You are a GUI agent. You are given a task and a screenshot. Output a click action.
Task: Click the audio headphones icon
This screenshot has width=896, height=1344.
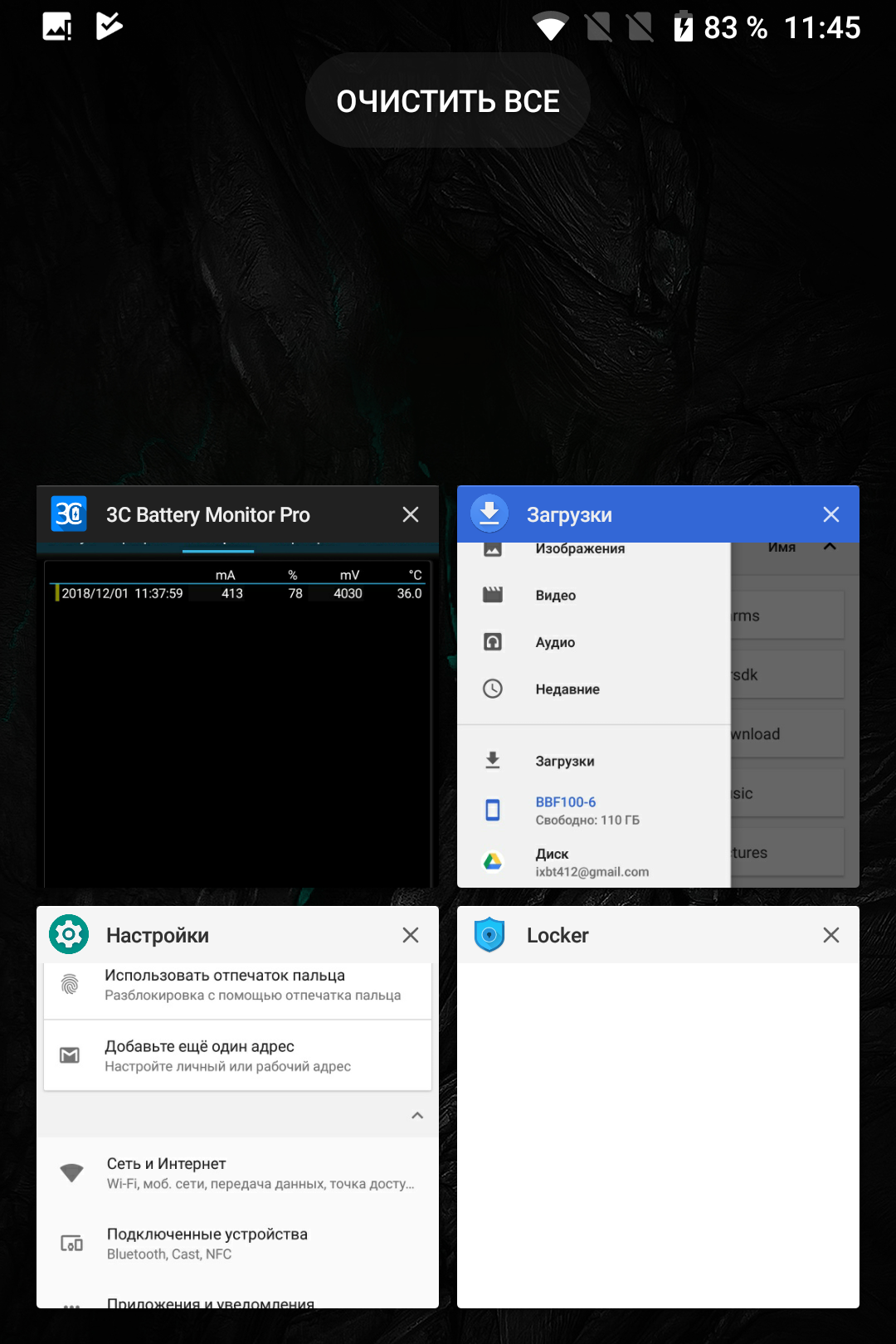coord(493,642)
